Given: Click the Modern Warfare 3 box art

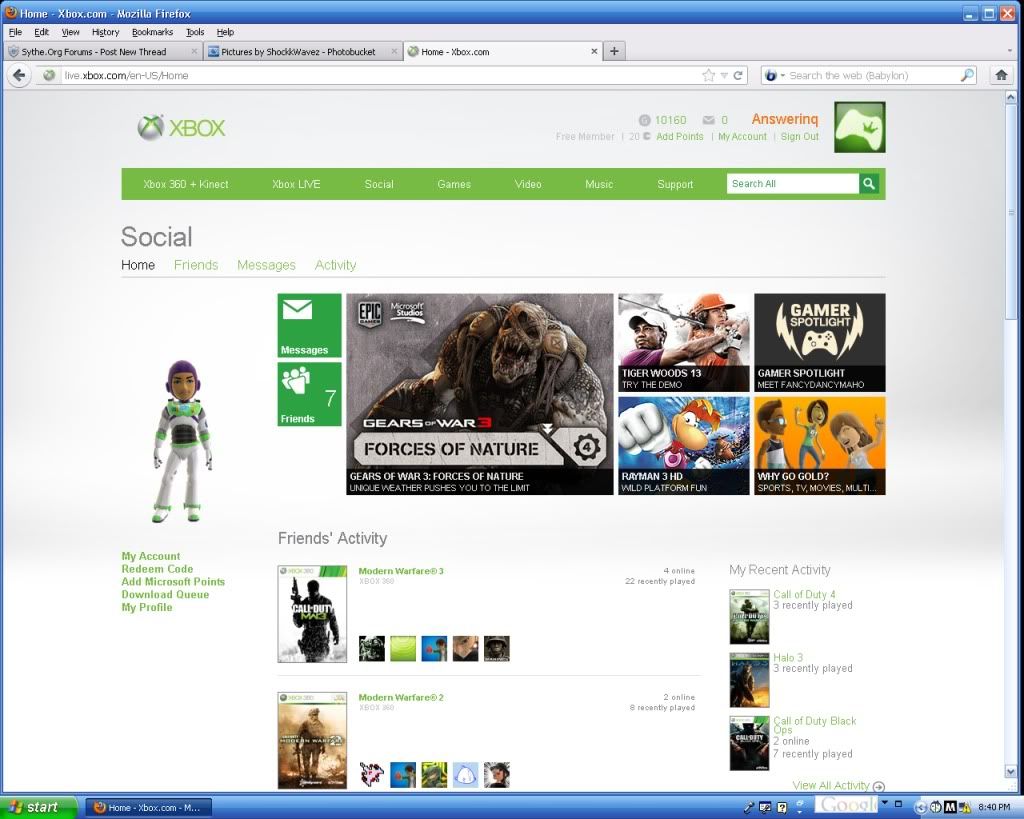Looking at the screenshot, I should pyautogui.click(x=312, y=614).
